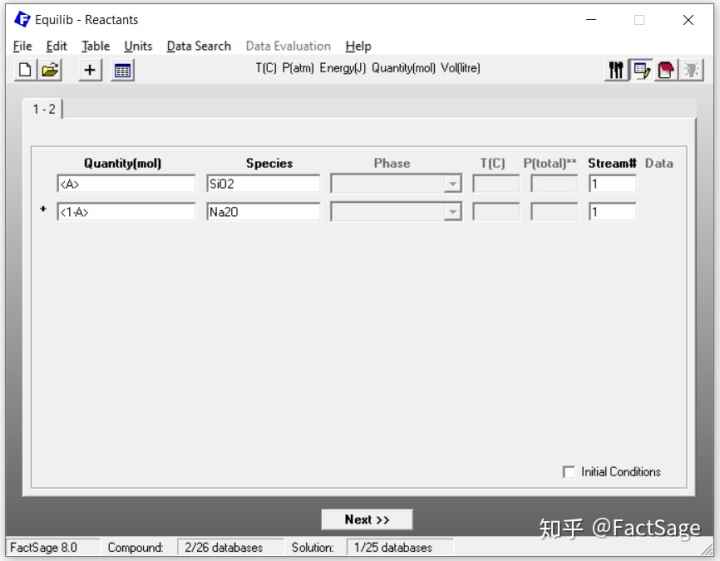Open the Data Search menu
The image size is (720, 561).
point(199,46)
